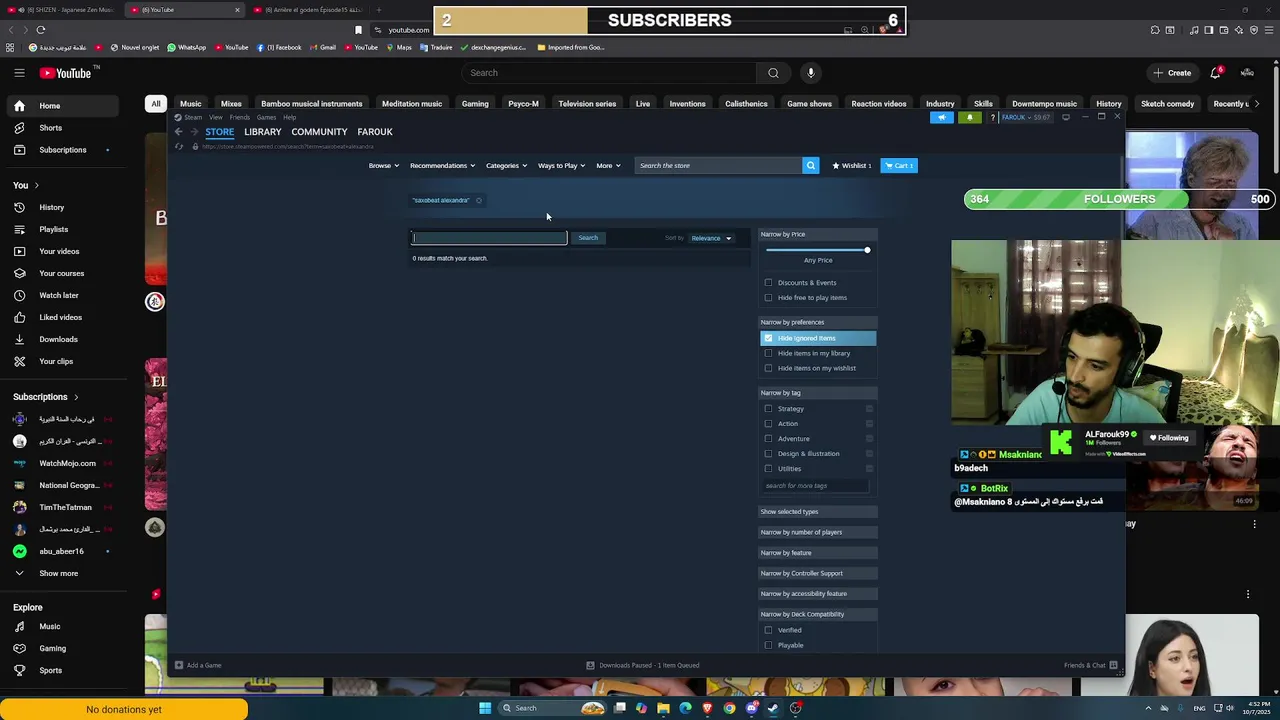Click the Windows Start button
This screenshot has width=1280, height=720.
pyautogui.click(x=485, y=708)
